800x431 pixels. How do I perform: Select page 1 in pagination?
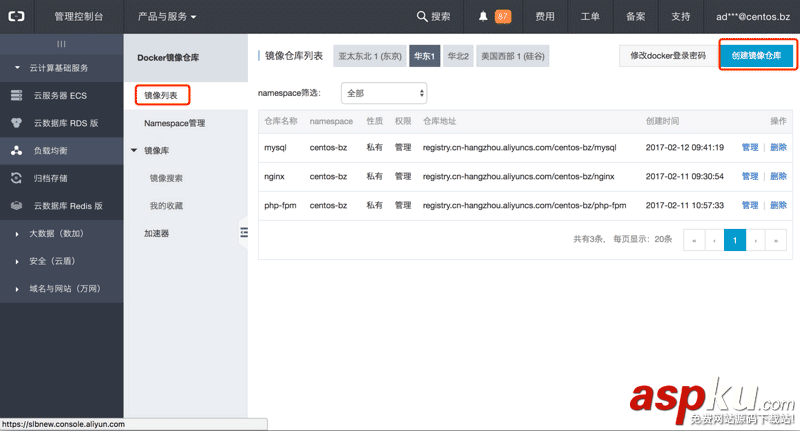735,240
